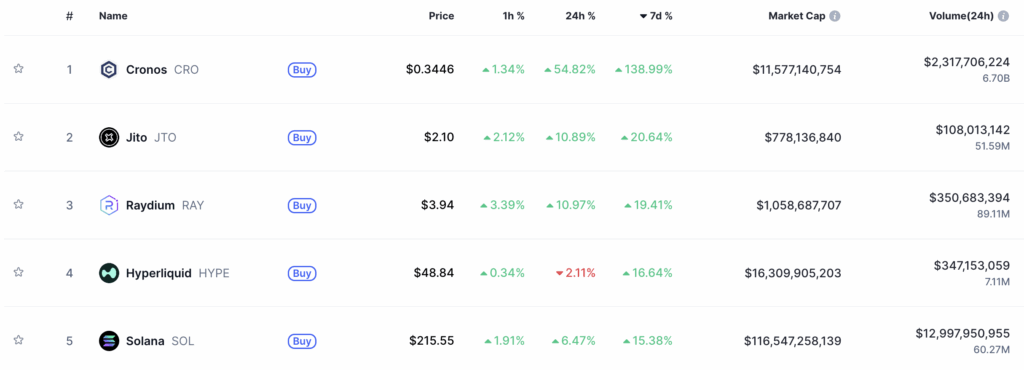1024x370 pixels.
Task: Click the Solana coin logo icon
Action: pyautogui.click(x=108, y=341)
